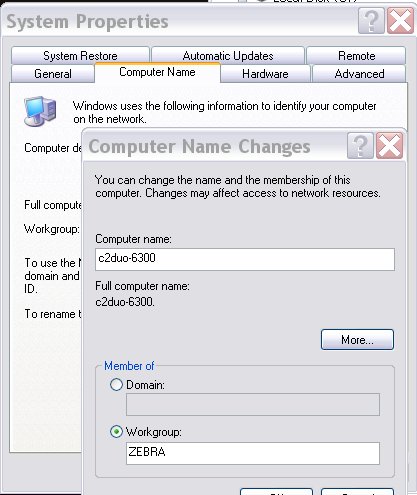Select the Workgroup radio button
The width and height of the screenshot is (417, 495).
pos(116,432)
